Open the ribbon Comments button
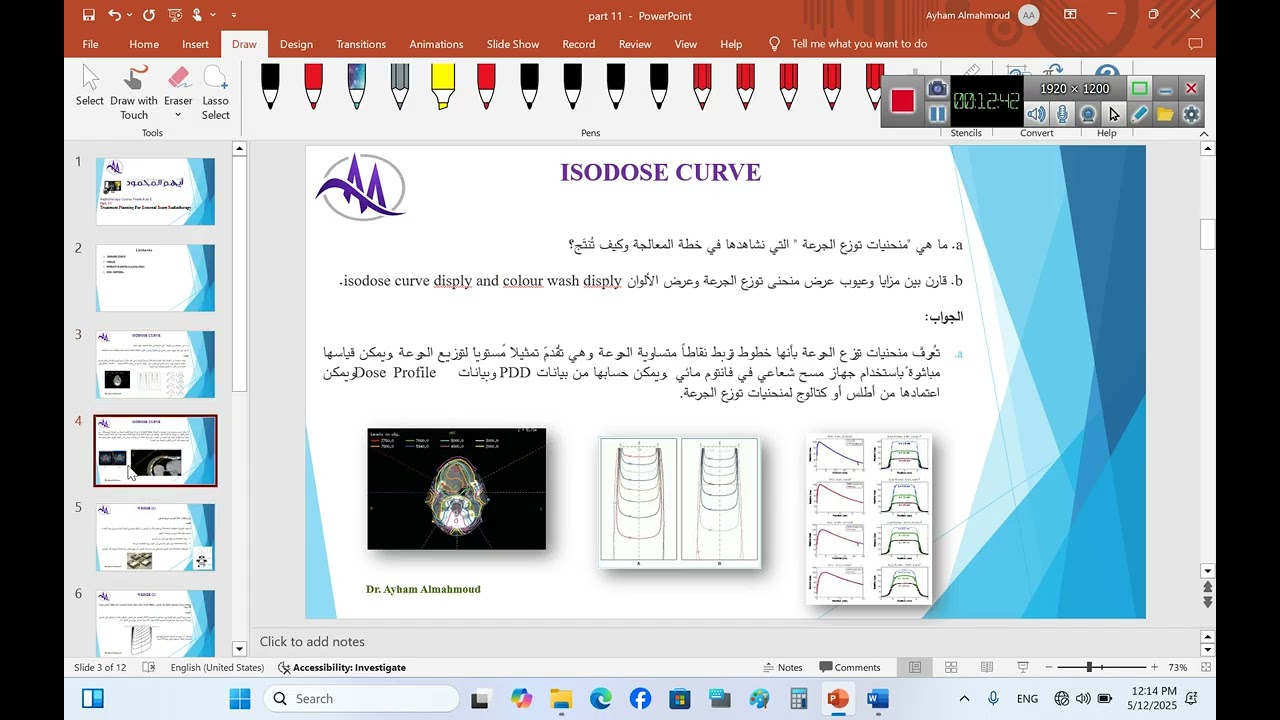Image resolution: width=1280 pixels, height=720 pixels. tap(1195, 44)
